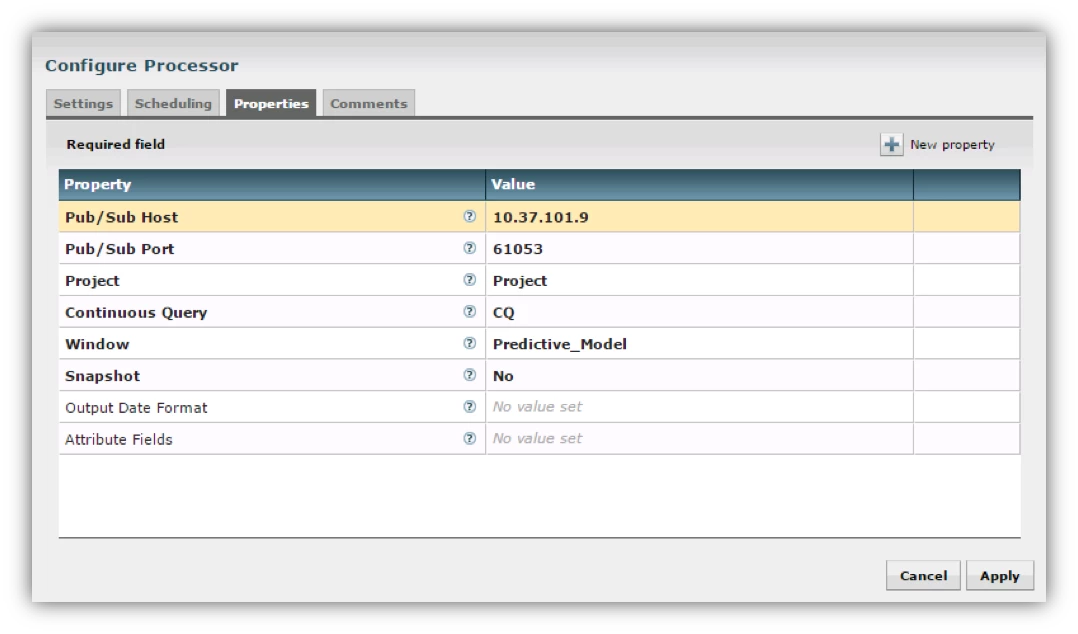Select the Properties tab

271,103
